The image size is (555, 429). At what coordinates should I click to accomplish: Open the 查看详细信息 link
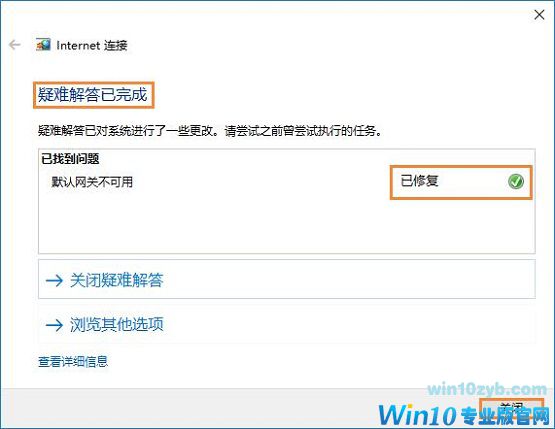click(73, 361)
